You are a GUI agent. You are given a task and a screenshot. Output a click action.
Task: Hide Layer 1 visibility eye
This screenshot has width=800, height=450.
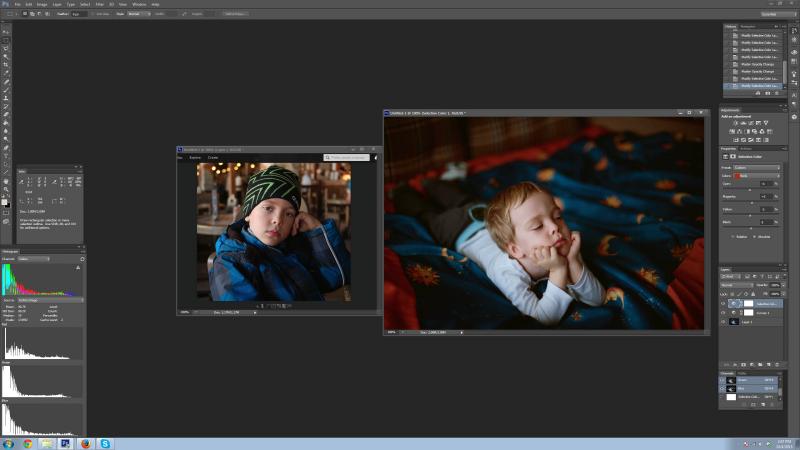[723, 322]
